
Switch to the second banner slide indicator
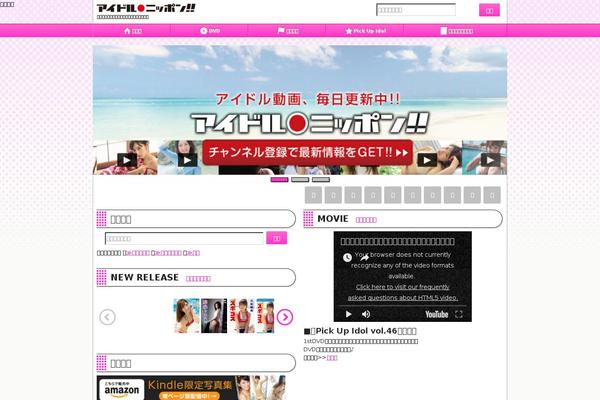300,180
